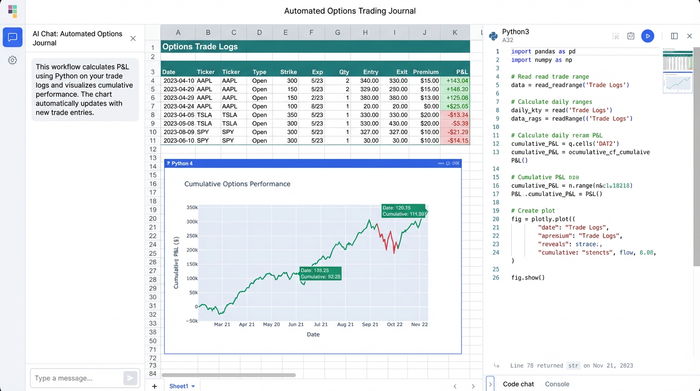Screen dimensions: 700x391
Task: Toggle the code editor panel layout icon
Action: point(674,36)
